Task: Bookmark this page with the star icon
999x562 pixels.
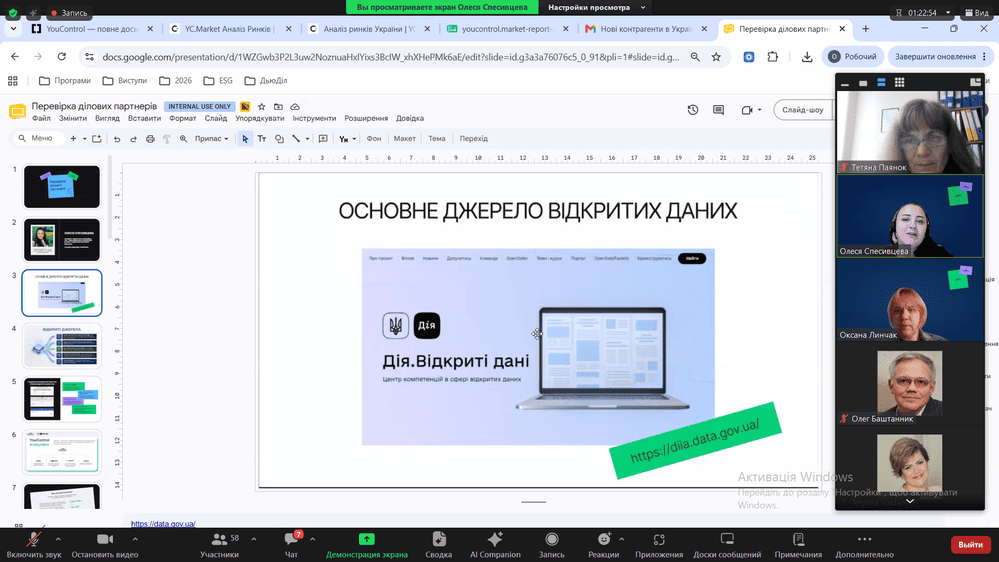Action: pyautogui.click(x=716, y=57)
